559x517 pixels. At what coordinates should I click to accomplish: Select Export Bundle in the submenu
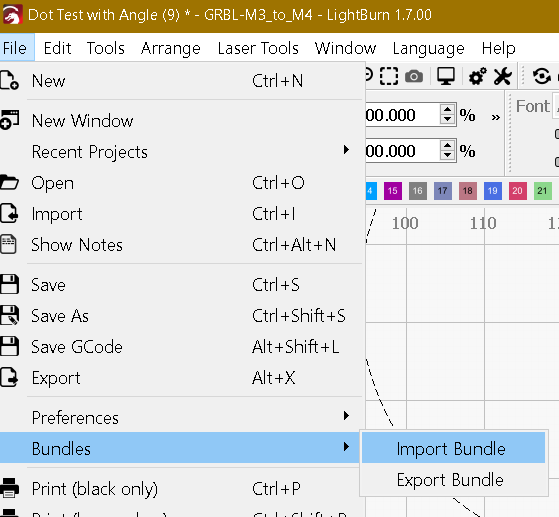(x=453, y=479)
